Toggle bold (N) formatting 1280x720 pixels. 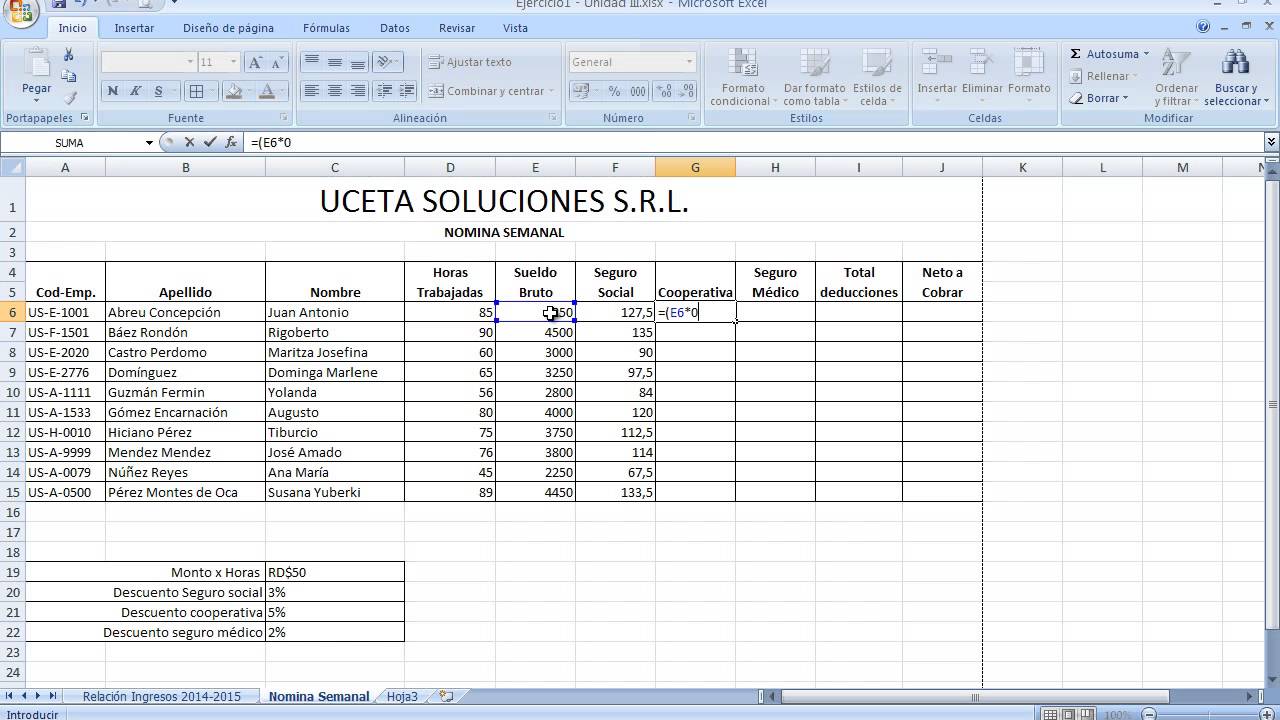pos(112,91)
